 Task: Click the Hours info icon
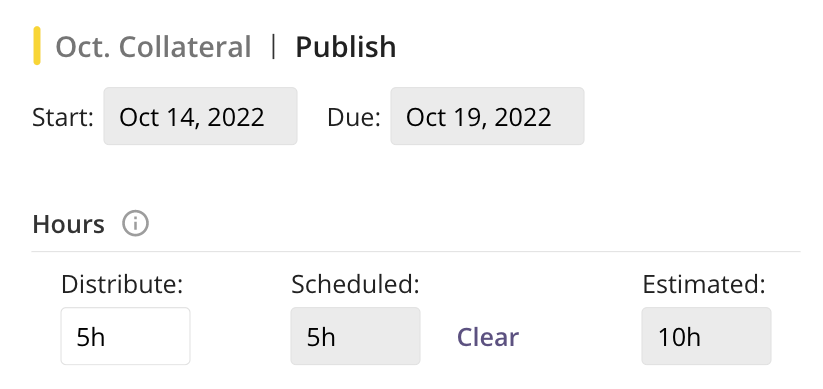[135, 224]
